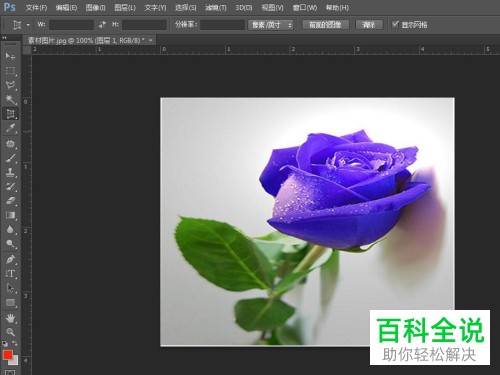Open the 3D(D) menu
500x375 pixels.
click(244, 7)
